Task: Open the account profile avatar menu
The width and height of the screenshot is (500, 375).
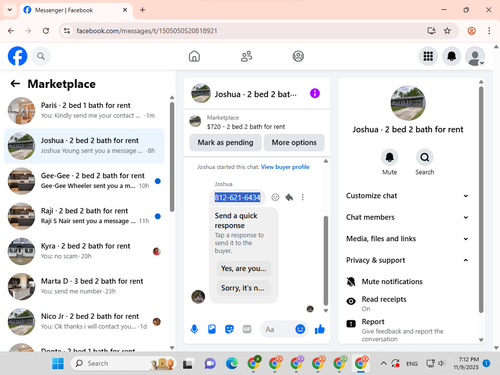Action: click(x=475, y=56)
